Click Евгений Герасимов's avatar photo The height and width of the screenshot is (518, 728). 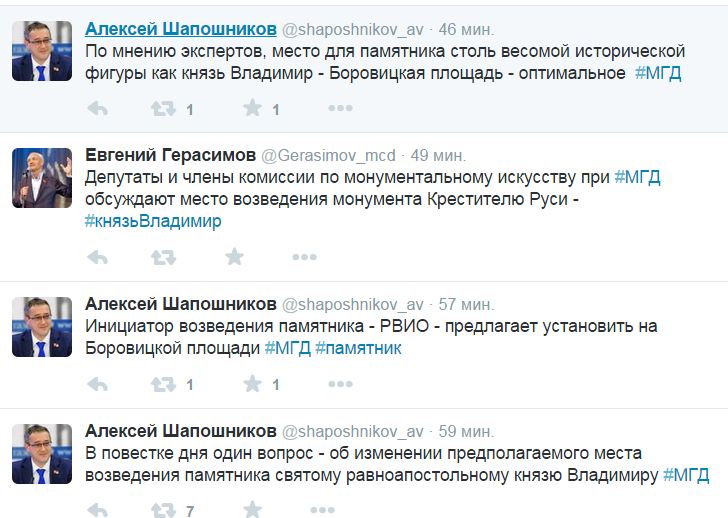click(42, 178)
